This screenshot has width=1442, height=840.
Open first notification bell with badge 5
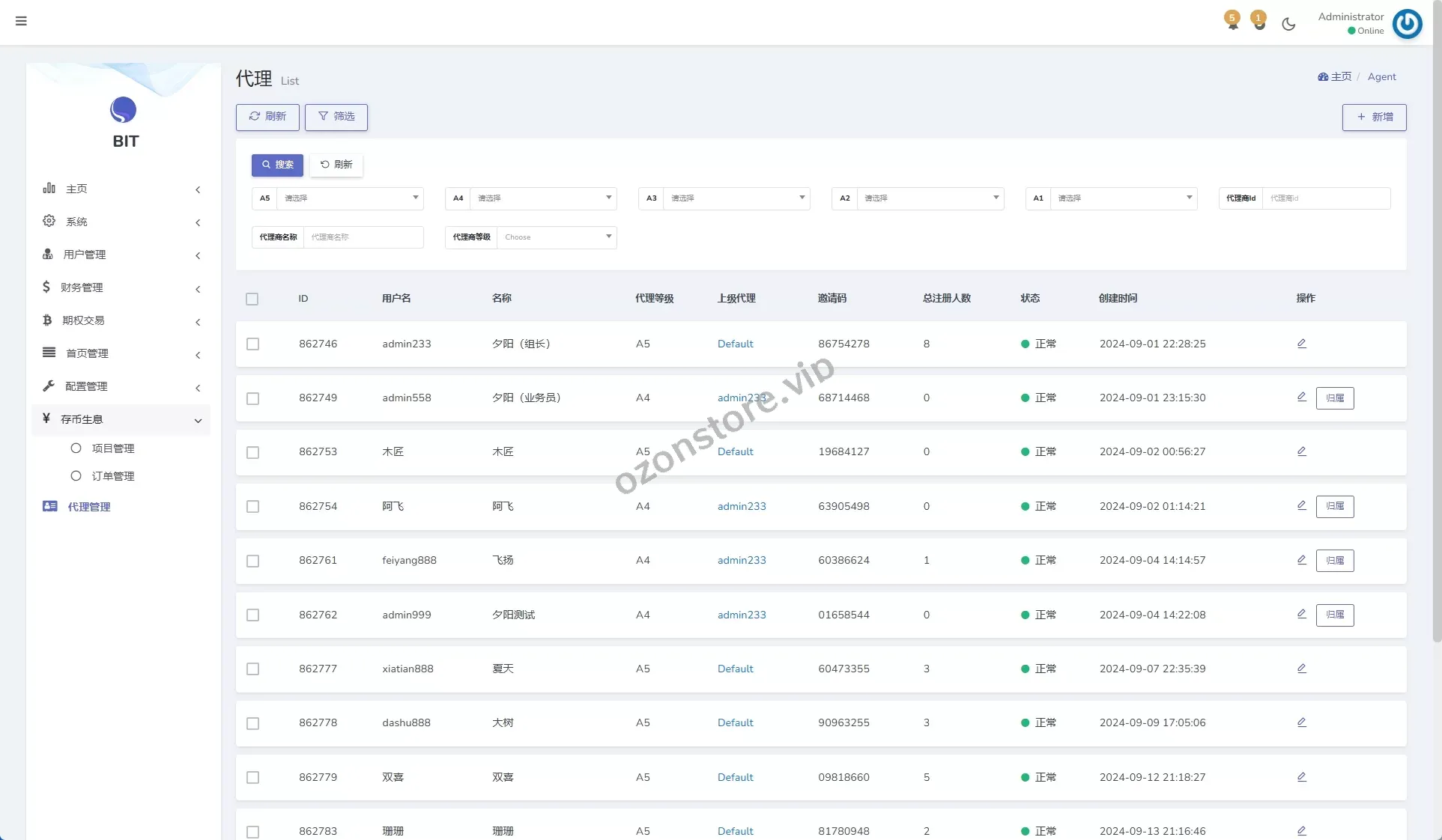click(1232, 21)
